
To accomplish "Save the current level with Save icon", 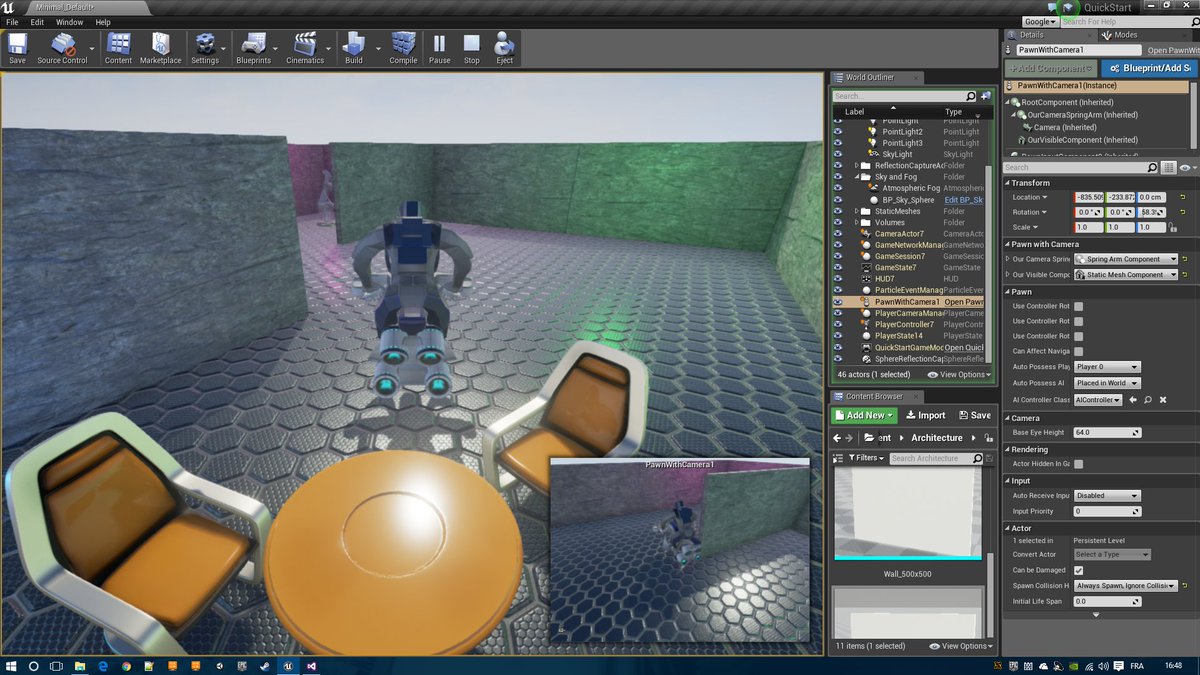I will pos(17,48).
